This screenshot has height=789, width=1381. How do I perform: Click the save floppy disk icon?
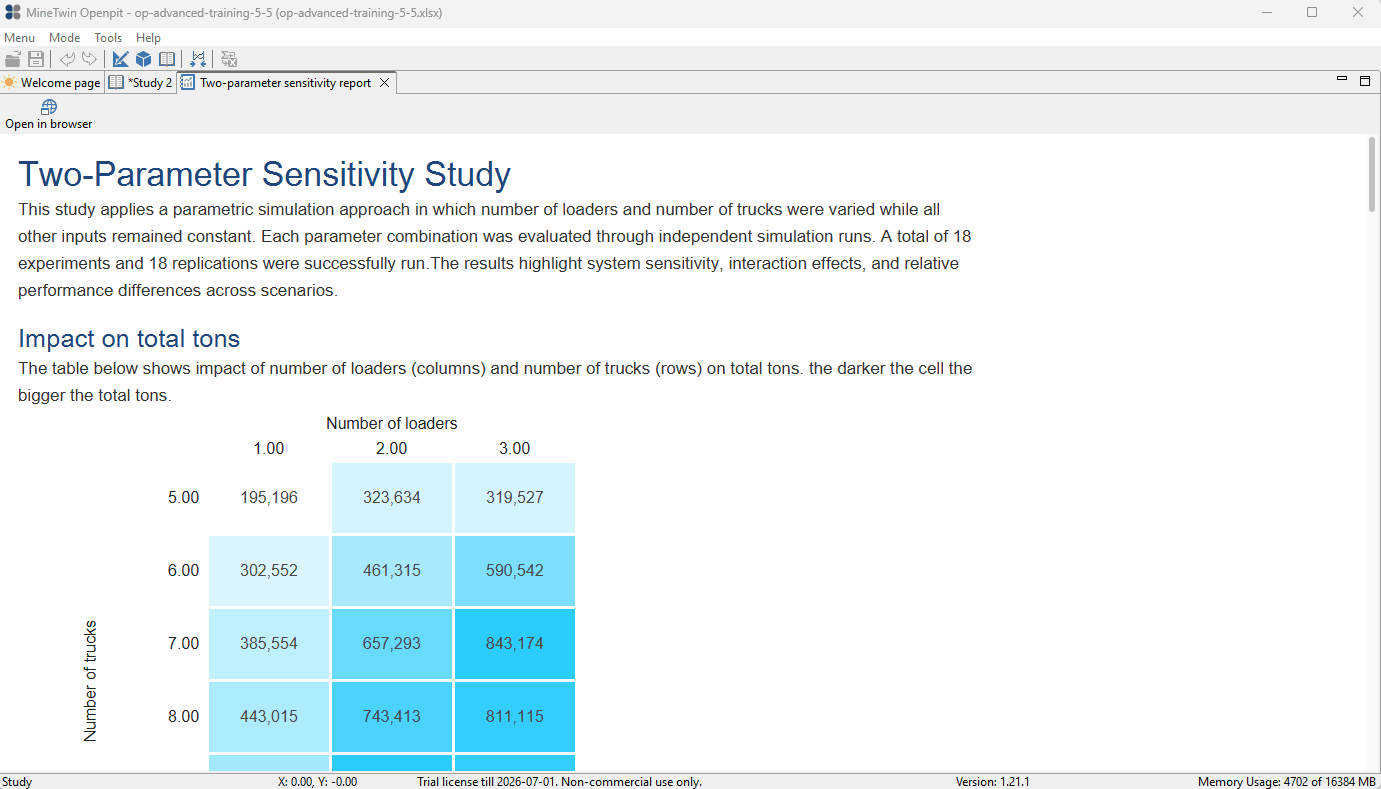click(x=36, y=59)
